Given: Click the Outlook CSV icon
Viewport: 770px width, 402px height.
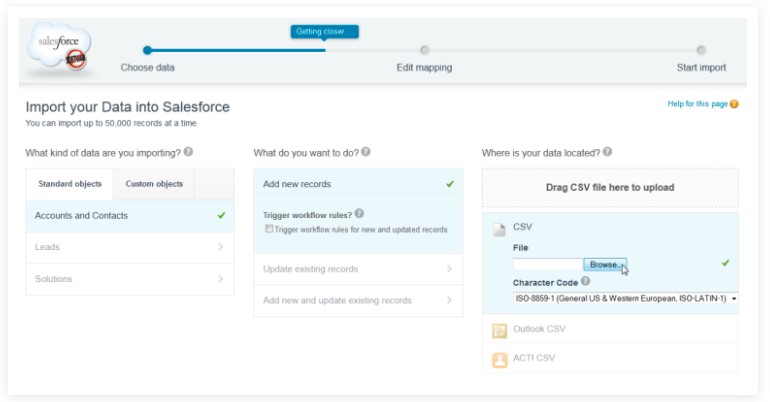Looking at the screenshot, I should point(499,331).
